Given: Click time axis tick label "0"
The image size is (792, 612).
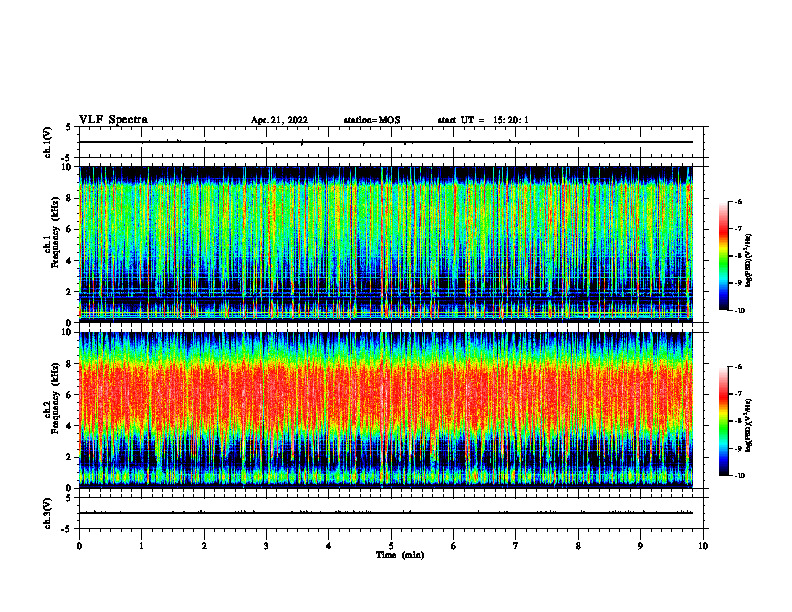Looking at the screenshot, I should (x=79, y=546).
